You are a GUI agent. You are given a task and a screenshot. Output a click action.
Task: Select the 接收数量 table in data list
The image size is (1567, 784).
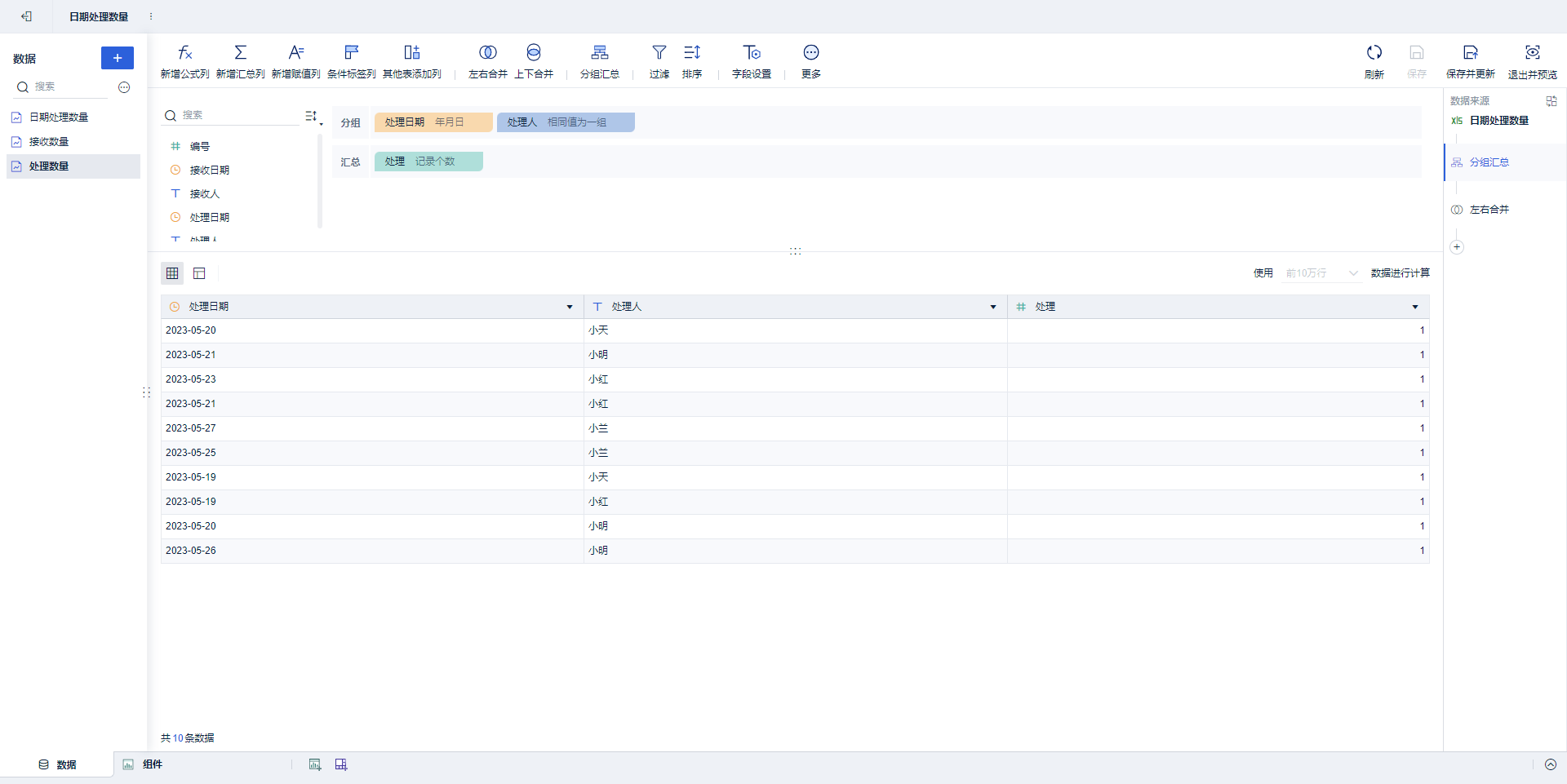(x=73, y=142)
